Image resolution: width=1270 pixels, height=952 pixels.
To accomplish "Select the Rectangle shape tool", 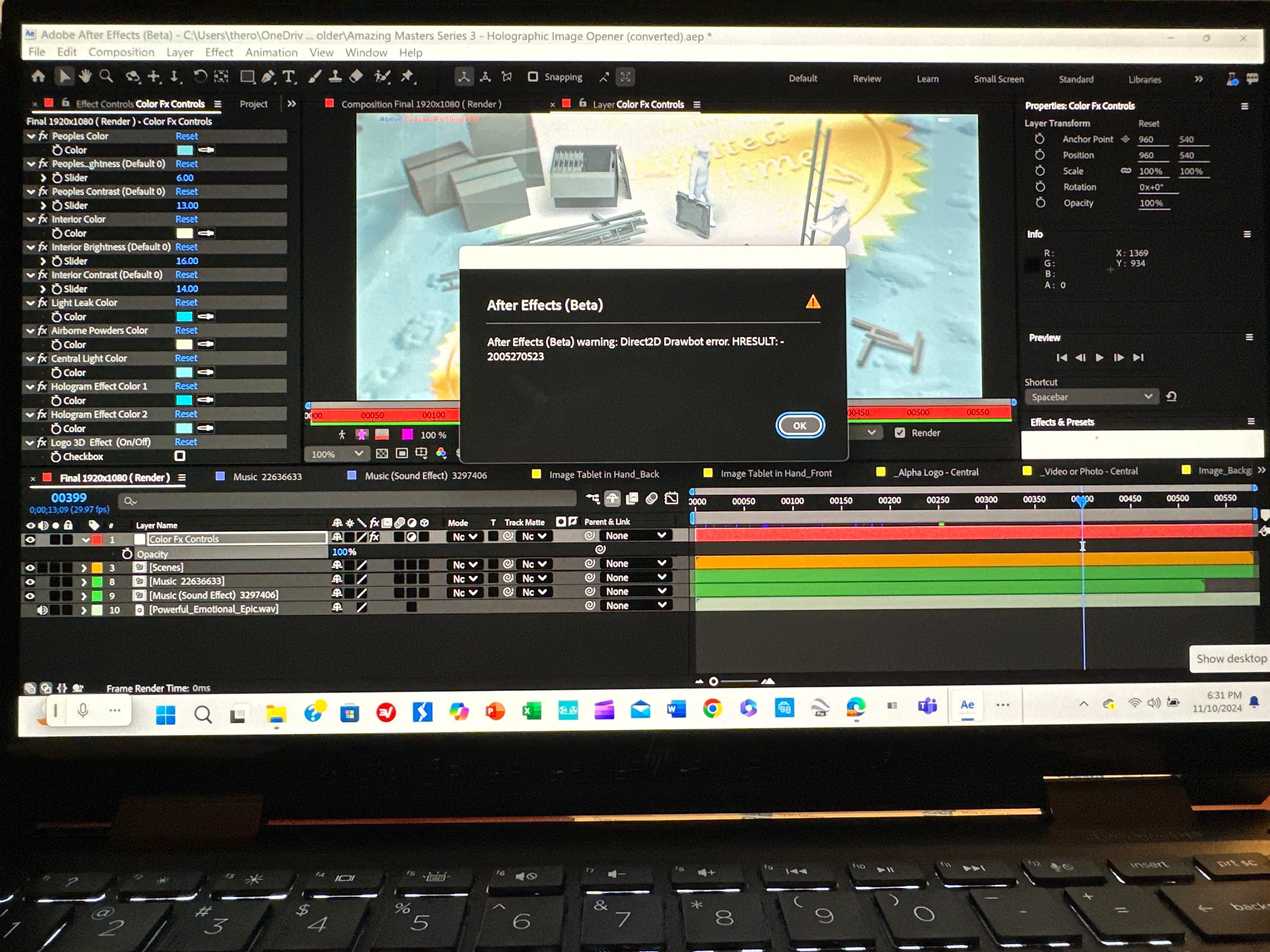I will 247,77.
